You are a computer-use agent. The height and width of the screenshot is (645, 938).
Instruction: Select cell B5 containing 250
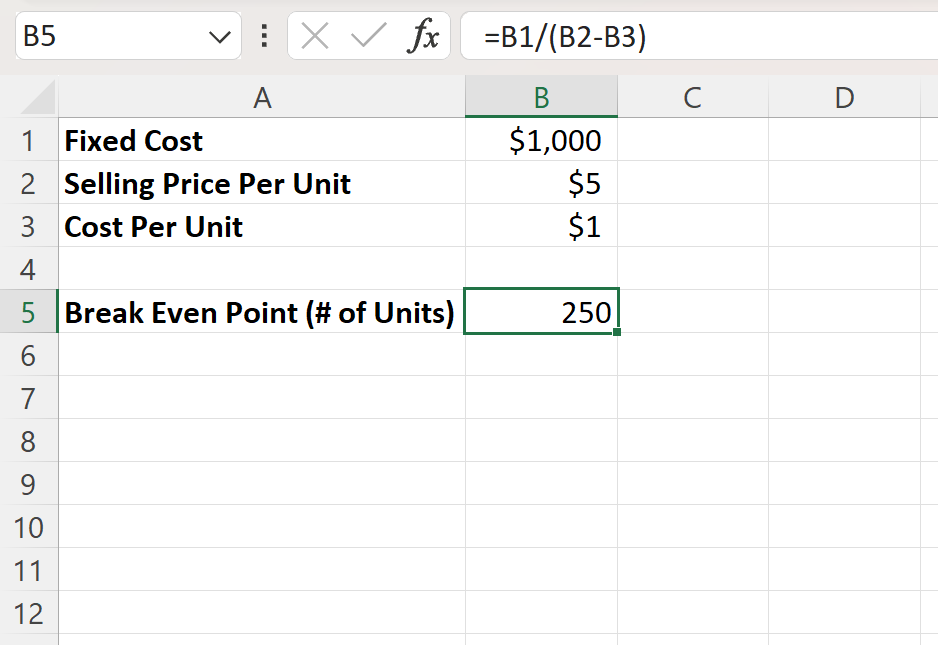(x=541, y=312)
